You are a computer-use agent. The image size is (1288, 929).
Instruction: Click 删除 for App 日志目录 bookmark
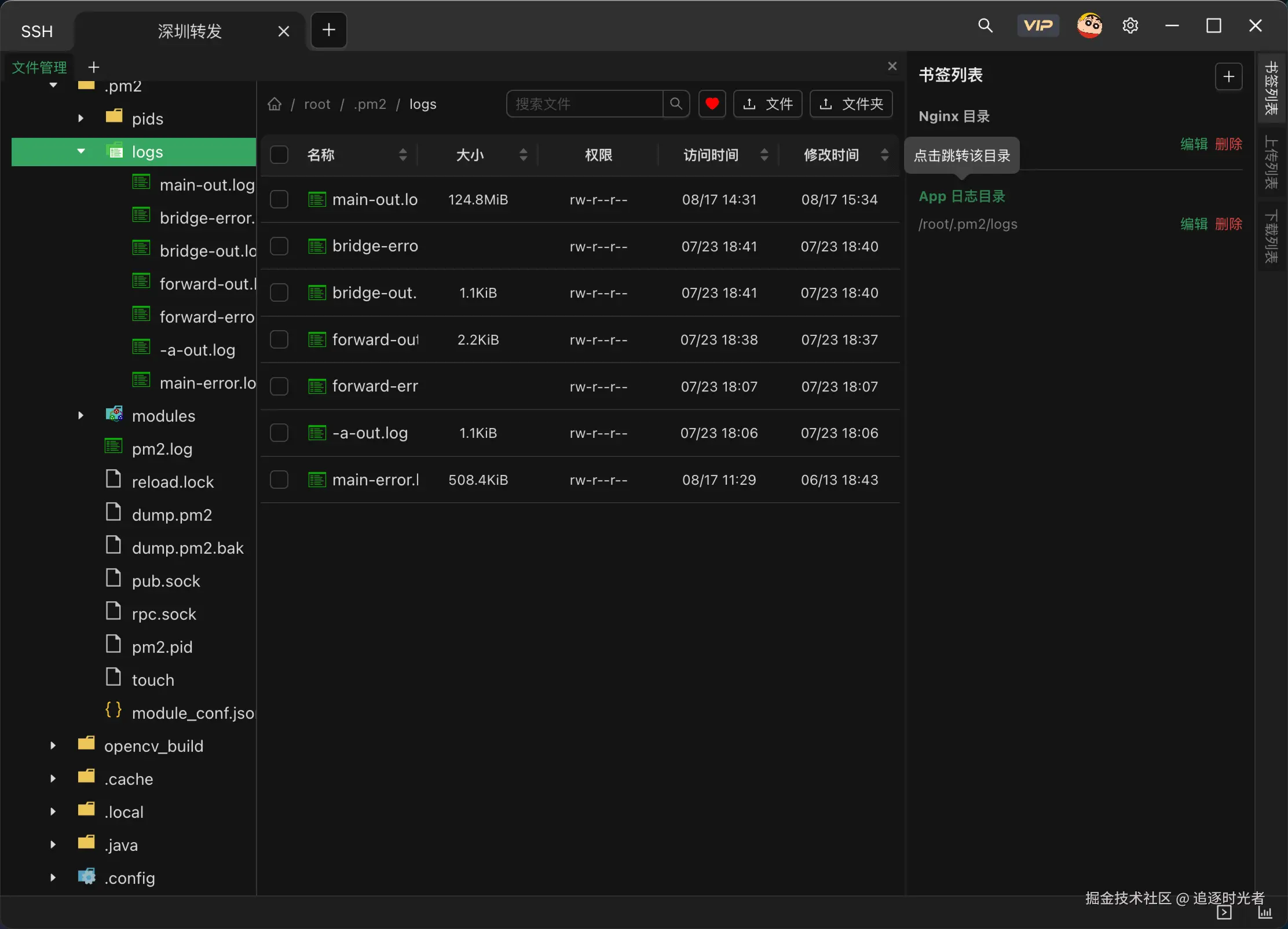click(1228, 224)
